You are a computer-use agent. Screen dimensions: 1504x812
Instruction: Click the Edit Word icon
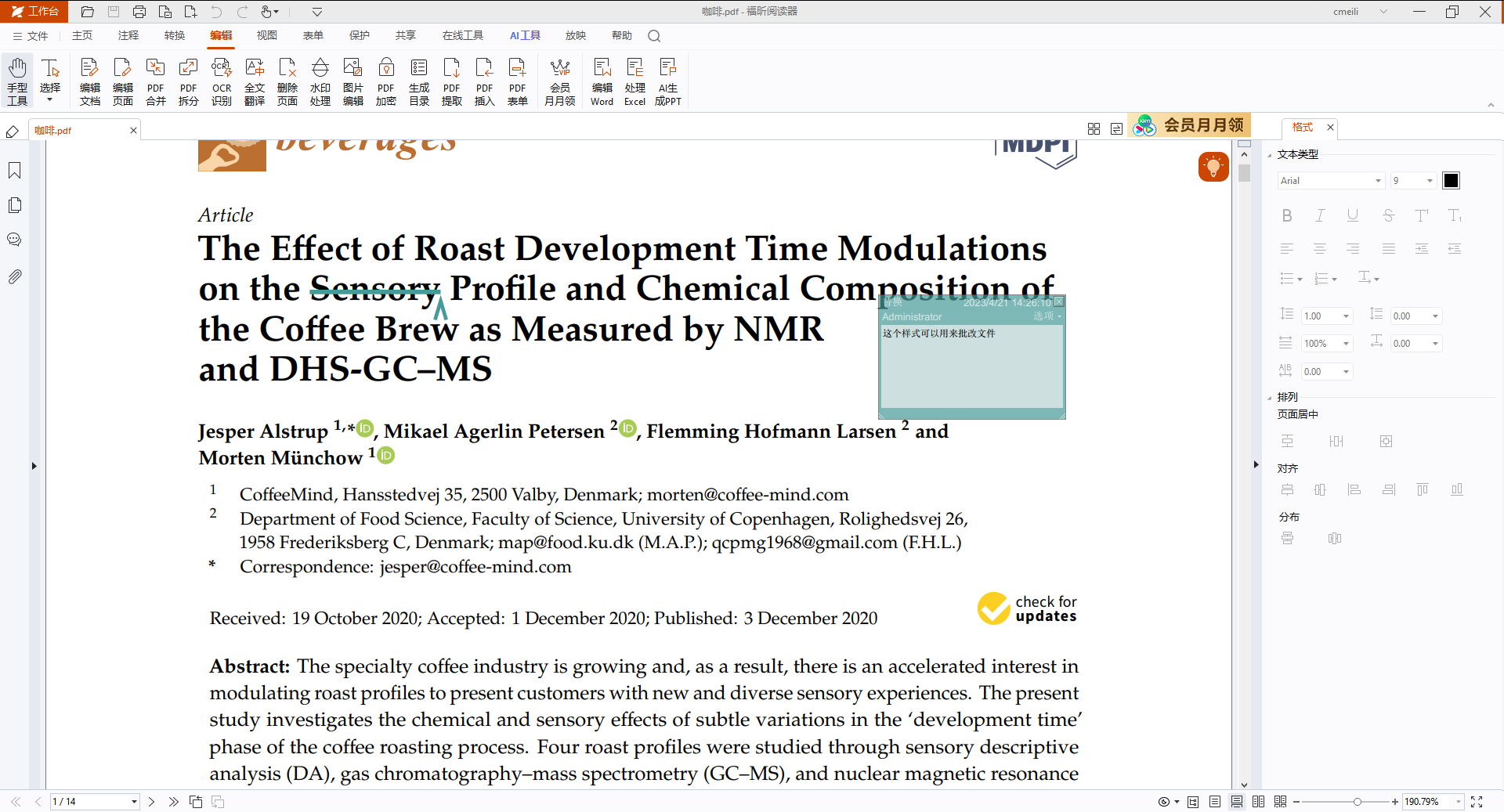click(x=602, y=81)
